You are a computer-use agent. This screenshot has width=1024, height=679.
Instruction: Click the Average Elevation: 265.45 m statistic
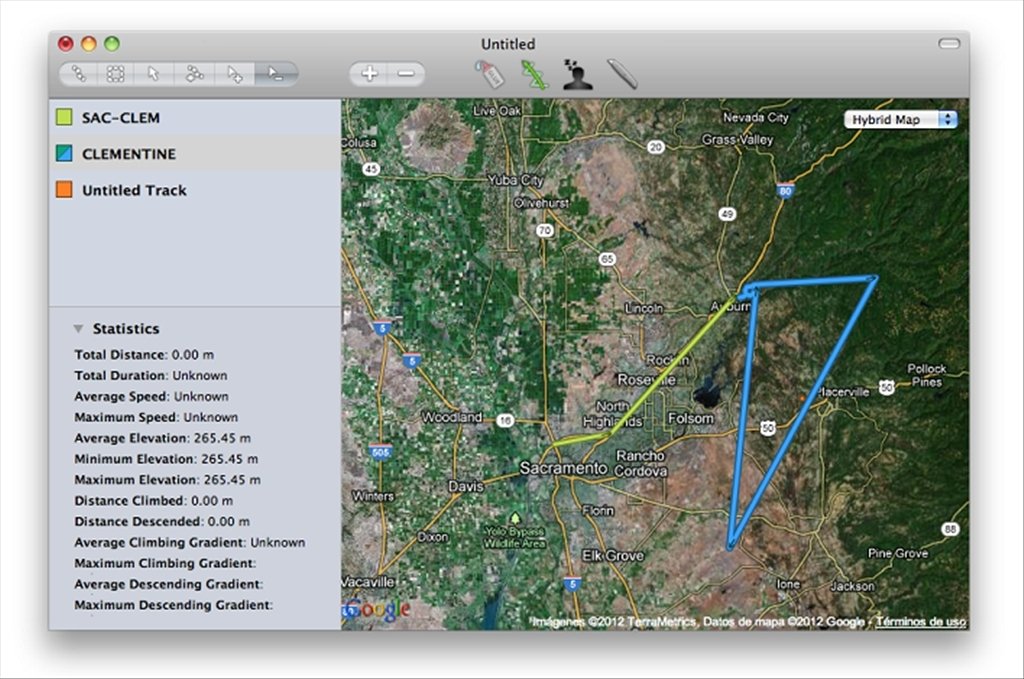[162, 438]
